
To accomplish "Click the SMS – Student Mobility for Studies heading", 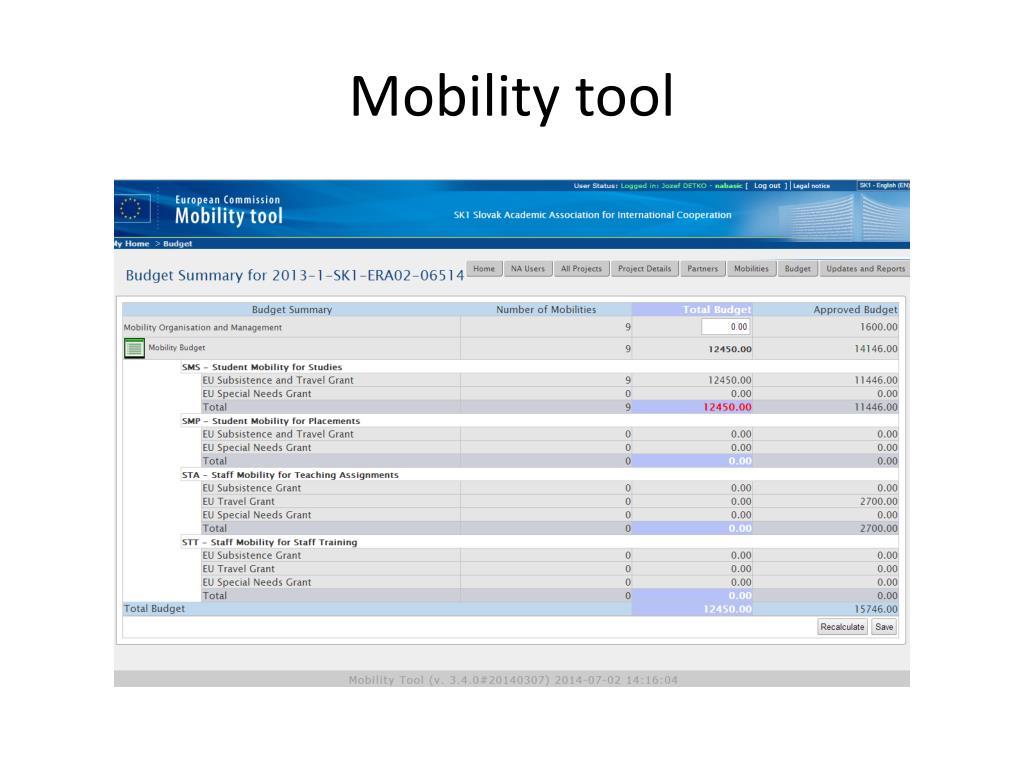I will pyautogui.click(x=262, y=367).
